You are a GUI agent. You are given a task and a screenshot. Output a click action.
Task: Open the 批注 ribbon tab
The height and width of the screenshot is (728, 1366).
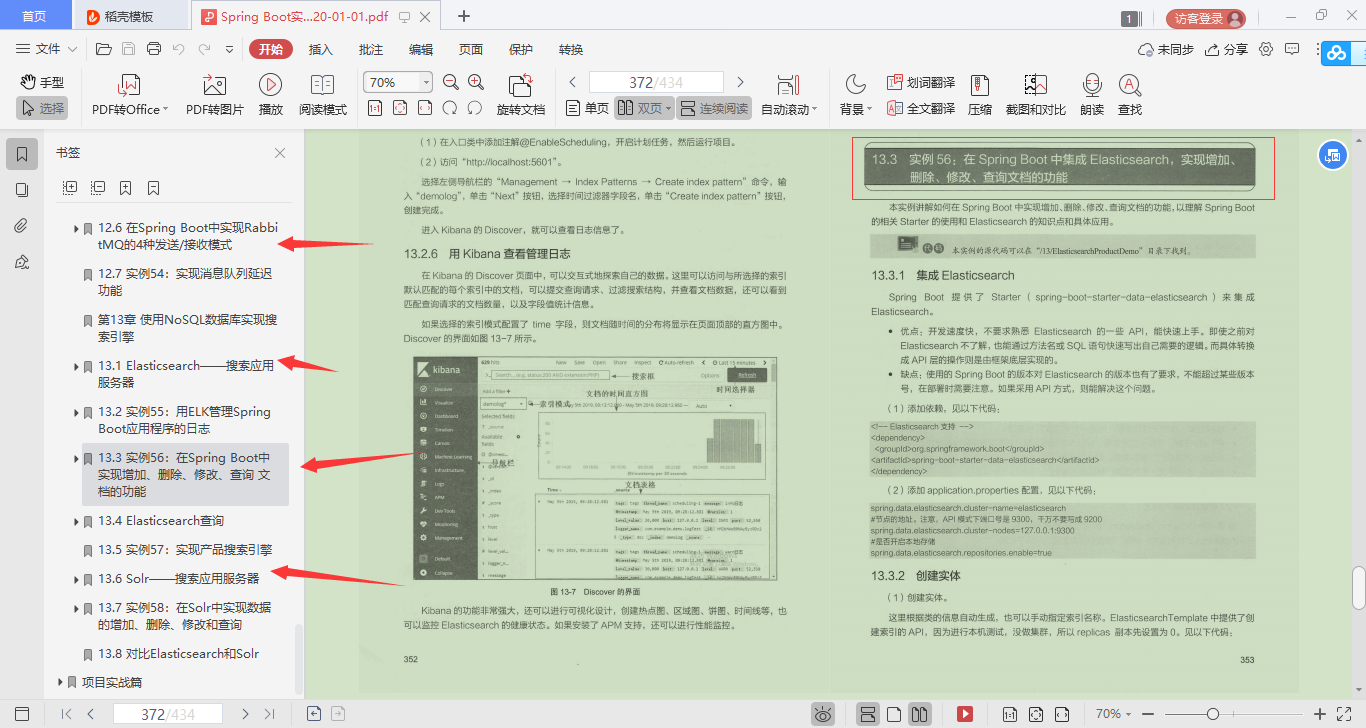pos(371,49)
